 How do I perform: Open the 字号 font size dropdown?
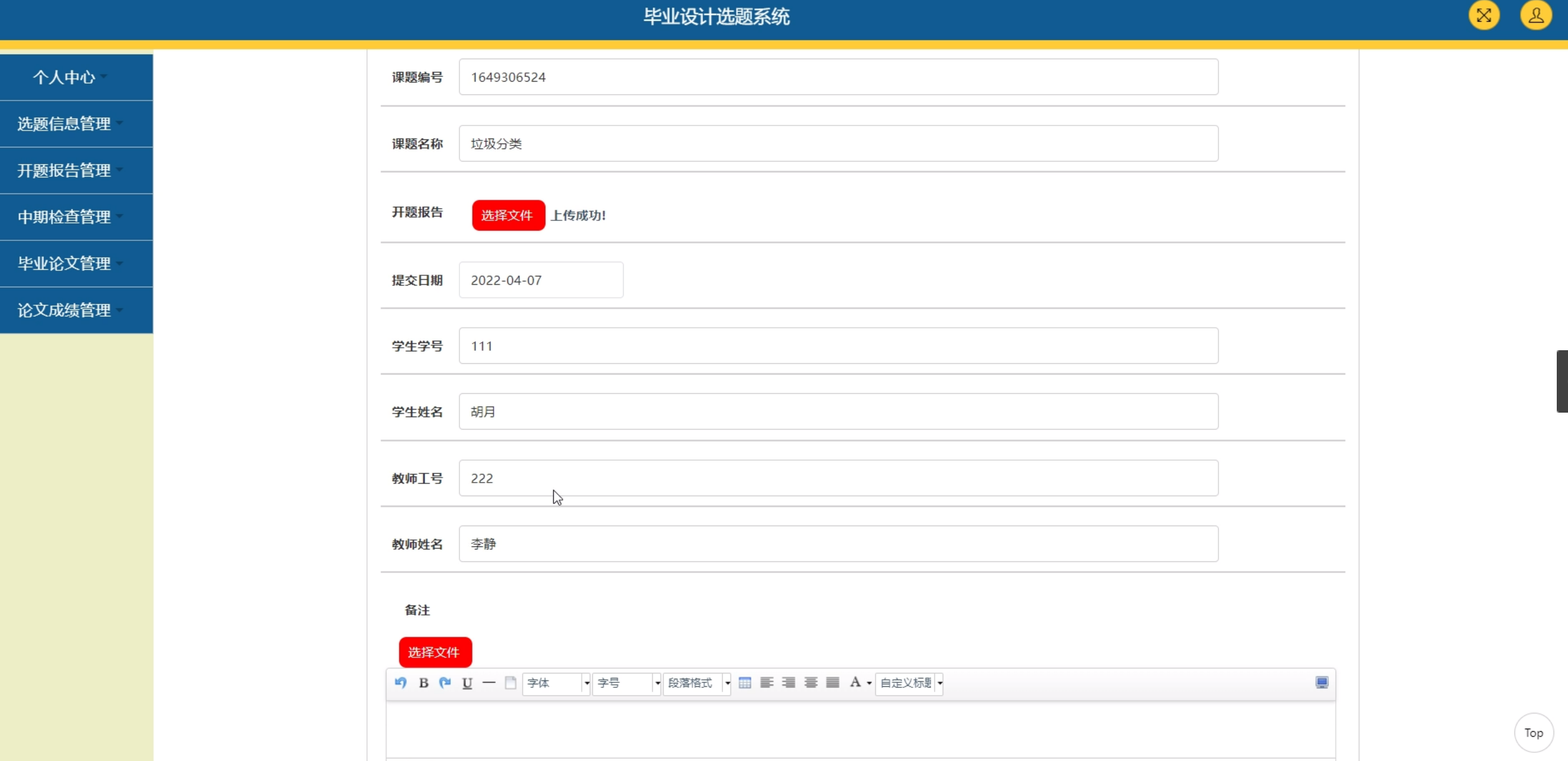627,683
